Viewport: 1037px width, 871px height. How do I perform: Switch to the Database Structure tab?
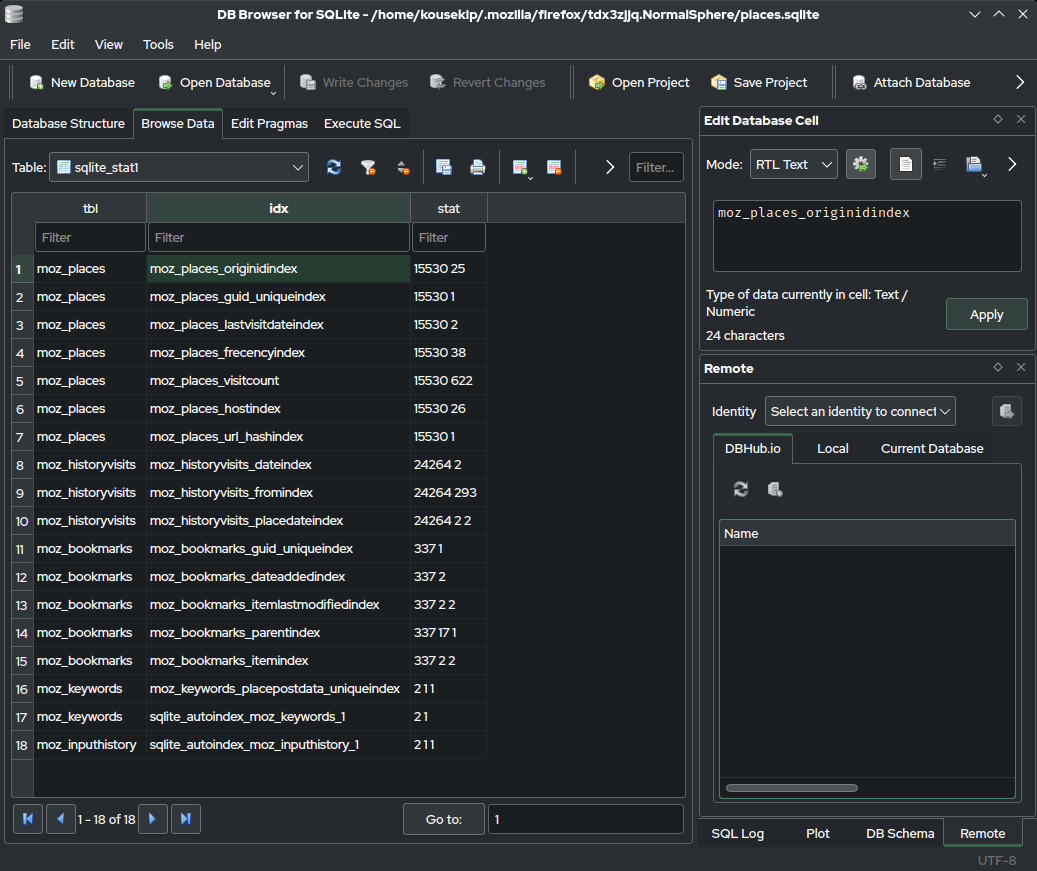[x=68, y=124]
